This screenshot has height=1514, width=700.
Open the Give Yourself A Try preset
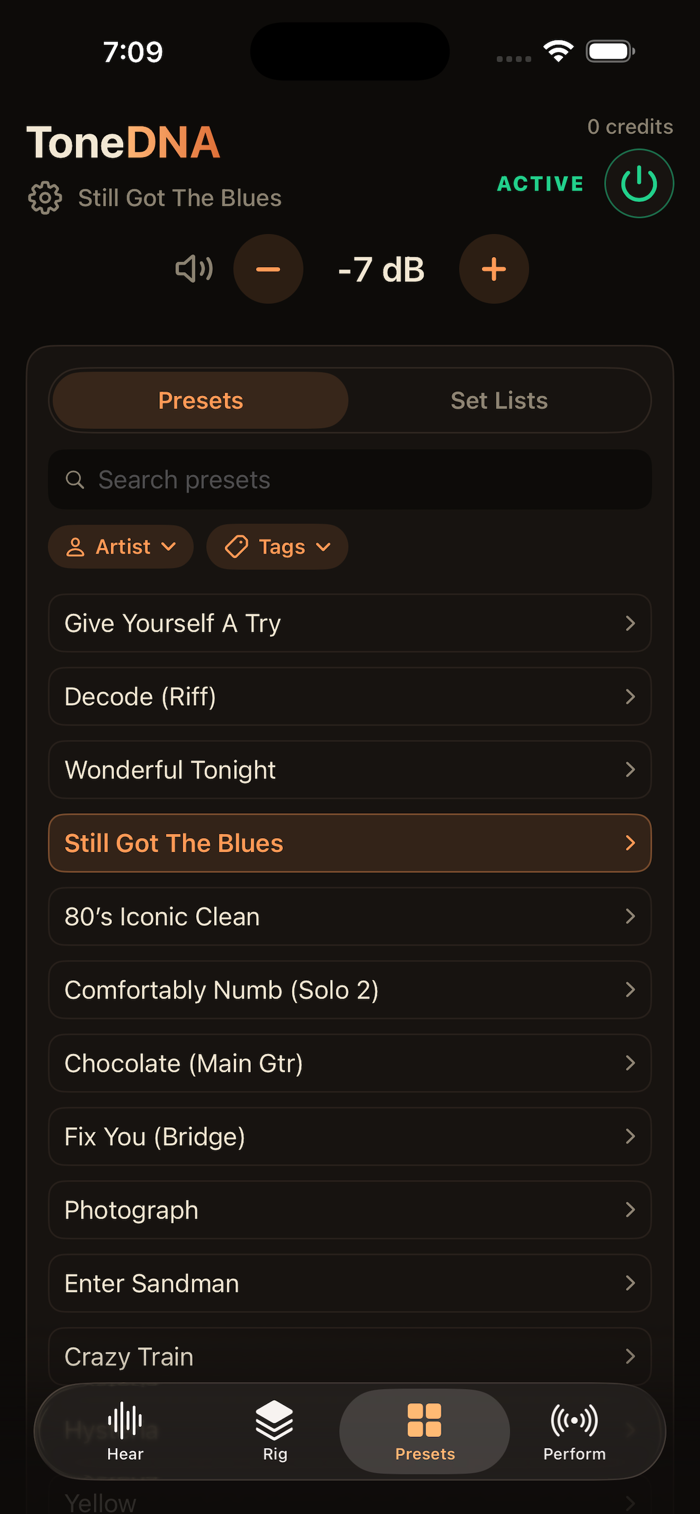350,623
